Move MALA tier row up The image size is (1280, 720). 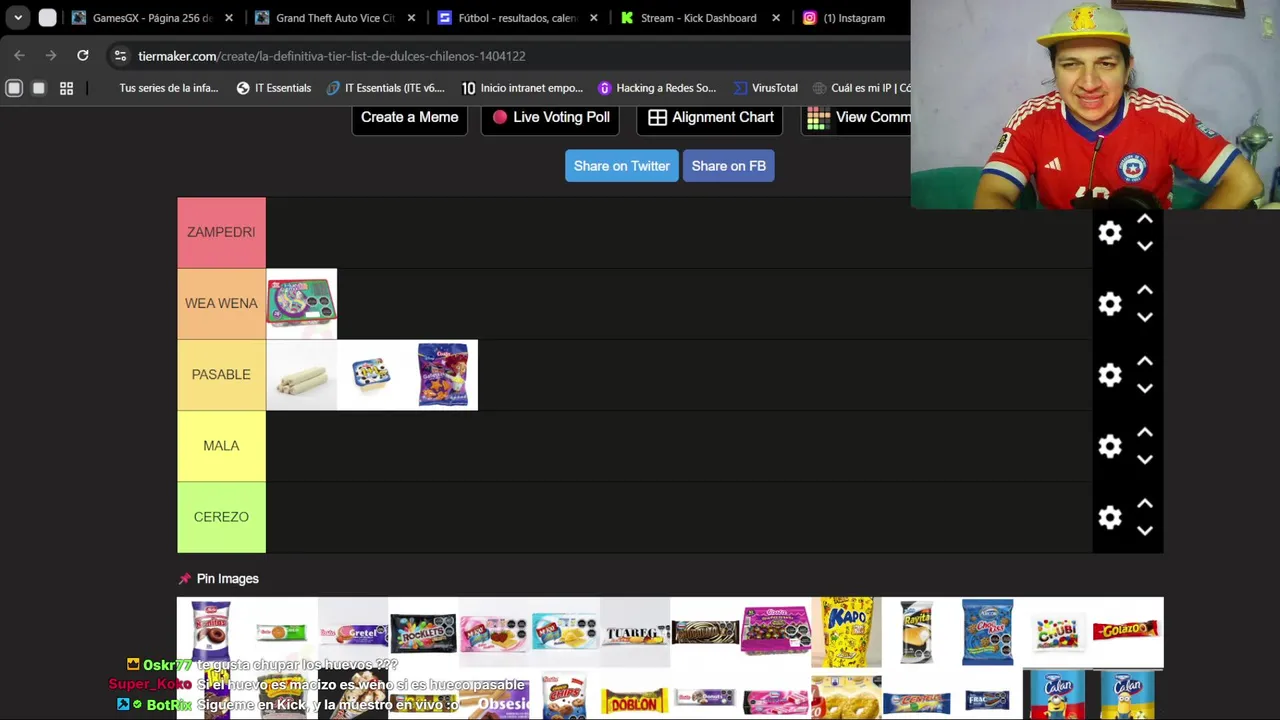click(x=1145, y=432)
